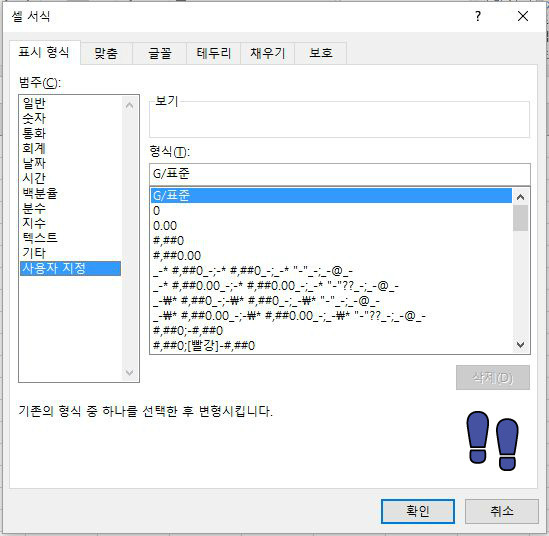Switch to the 표시 형식 tab
Screen dimensions: 549x536
44,53
